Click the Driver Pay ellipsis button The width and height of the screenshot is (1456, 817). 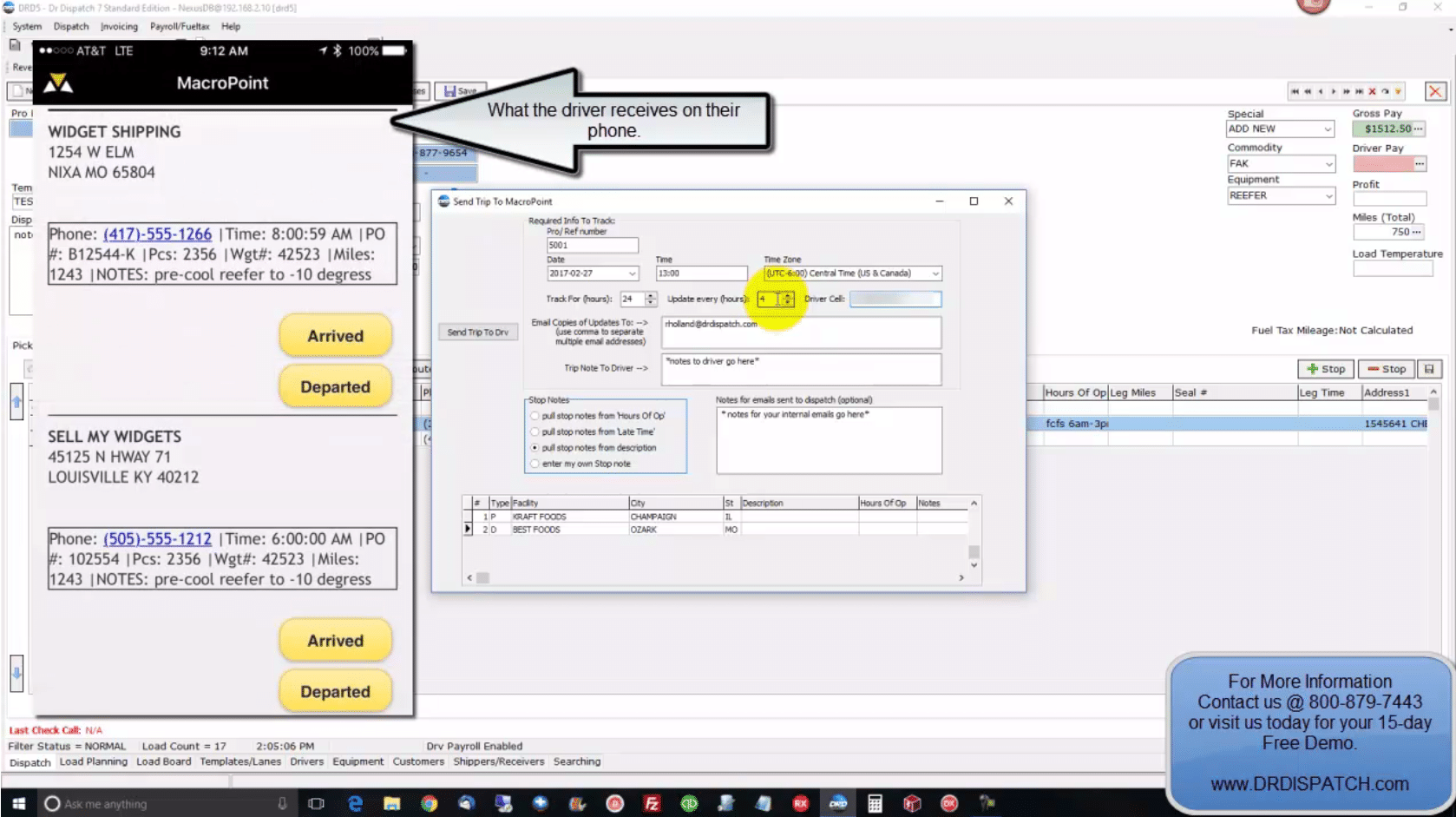[x=1420, y=163]
